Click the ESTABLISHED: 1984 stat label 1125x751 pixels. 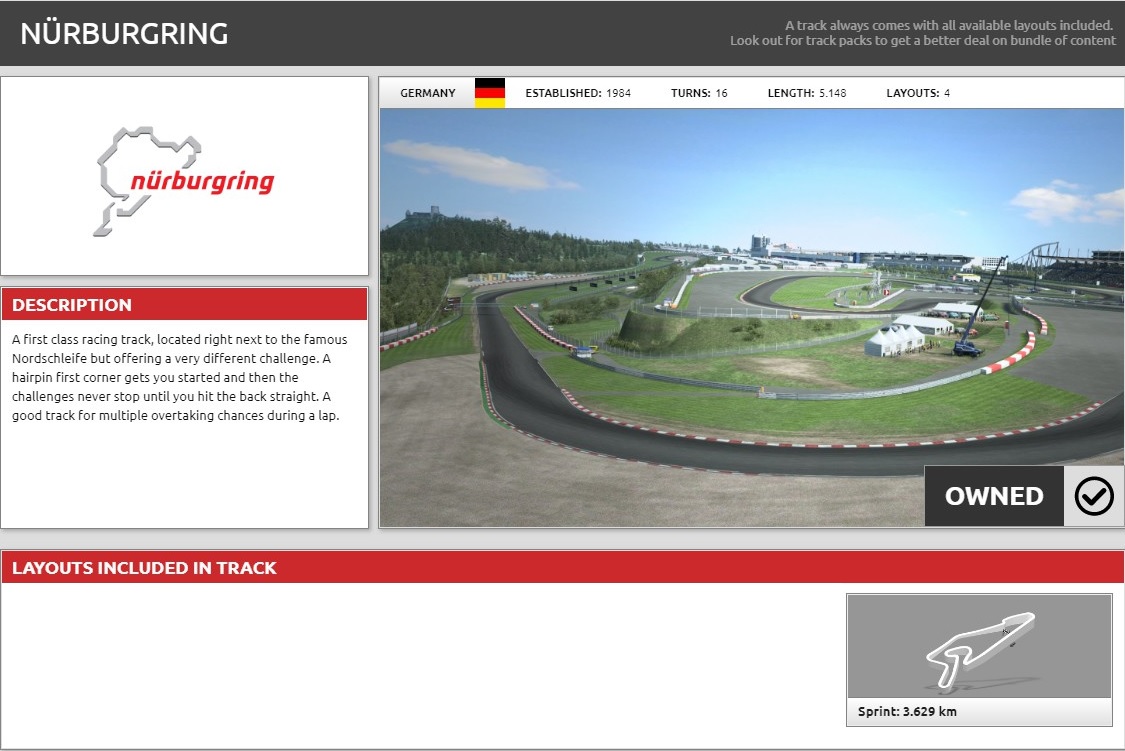[x=576, y=92]
